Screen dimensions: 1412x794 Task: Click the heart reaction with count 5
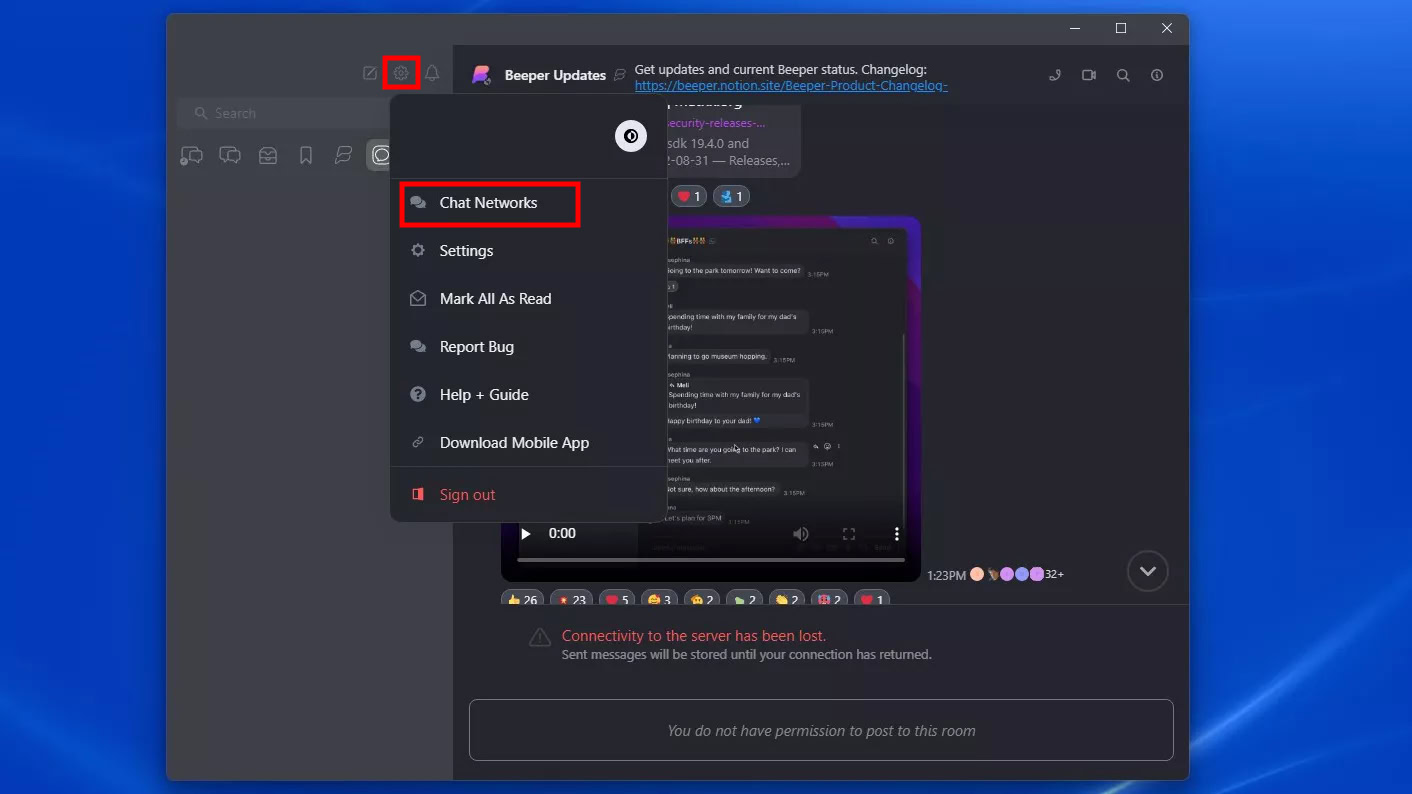(x=616, y=600)
